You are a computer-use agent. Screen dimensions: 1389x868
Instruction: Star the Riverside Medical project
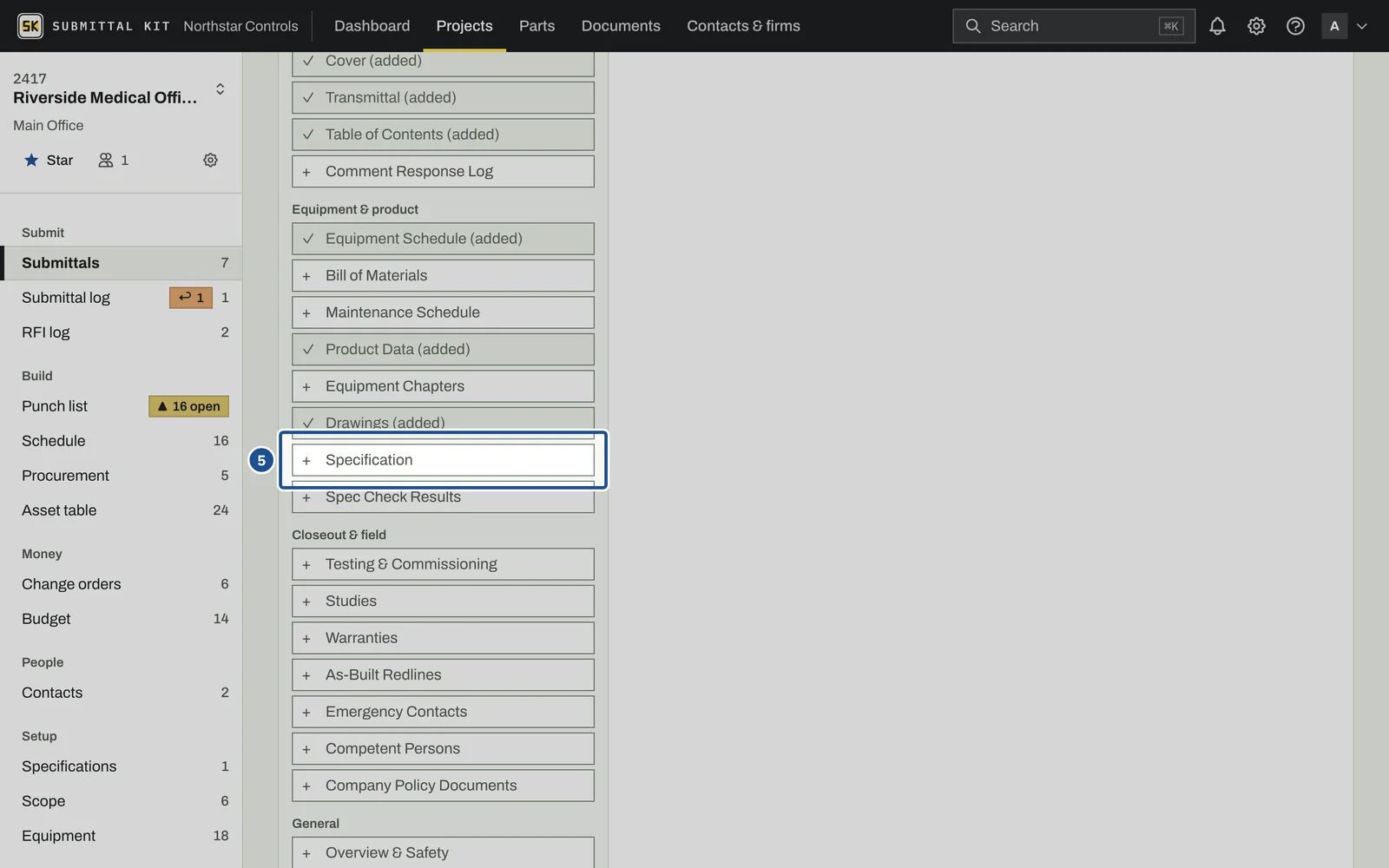[48, 160]
